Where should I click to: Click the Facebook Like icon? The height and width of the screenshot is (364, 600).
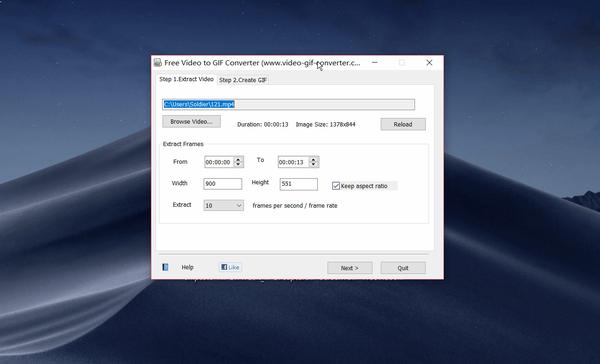point(230,267)
